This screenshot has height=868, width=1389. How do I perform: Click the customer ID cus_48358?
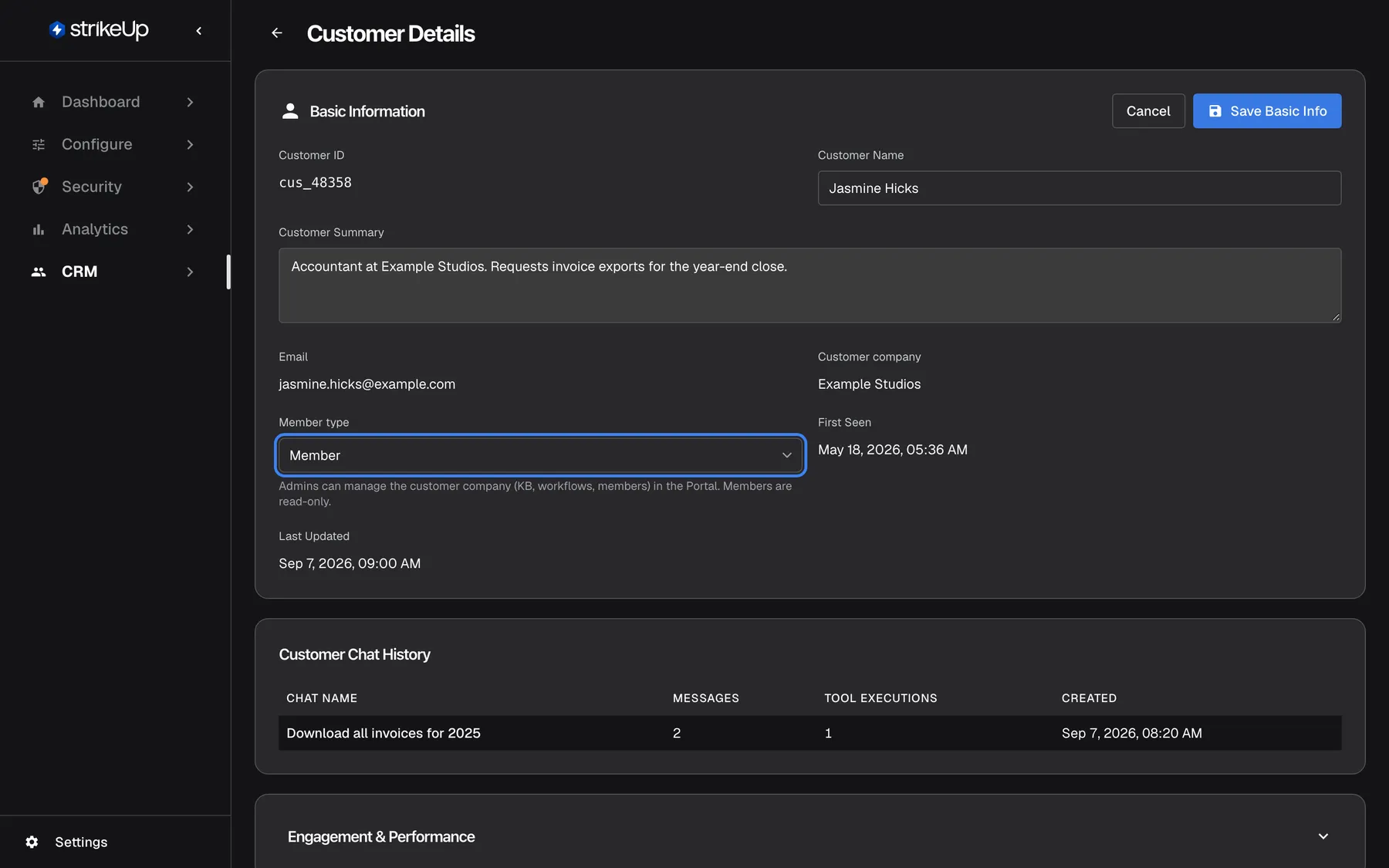click(x=315, y=183)
